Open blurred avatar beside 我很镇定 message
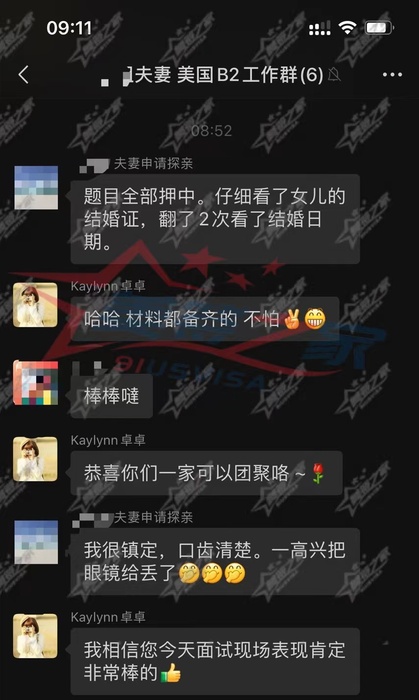 click(x=36, y=542)
